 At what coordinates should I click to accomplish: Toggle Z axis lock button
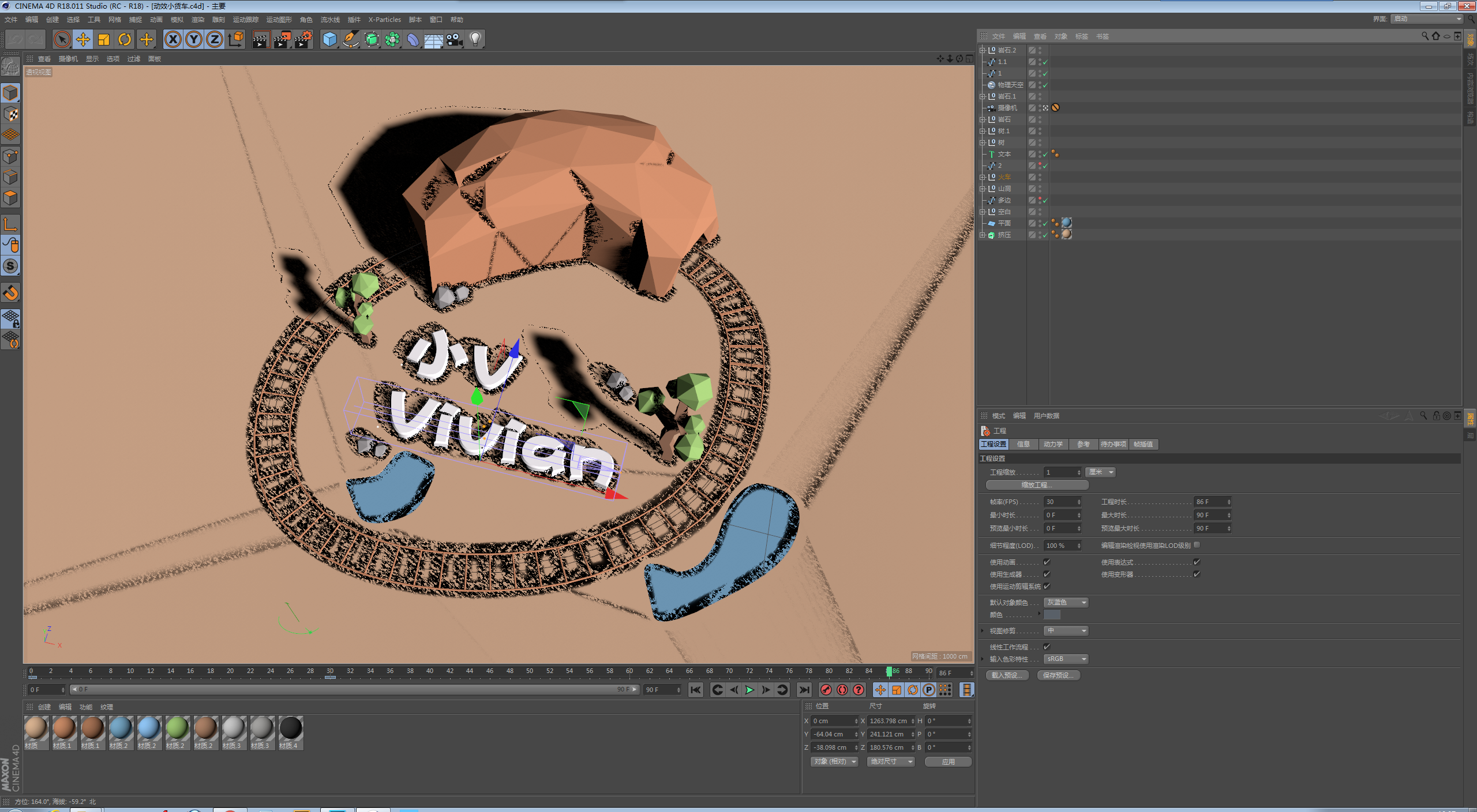tap(215, 39)
